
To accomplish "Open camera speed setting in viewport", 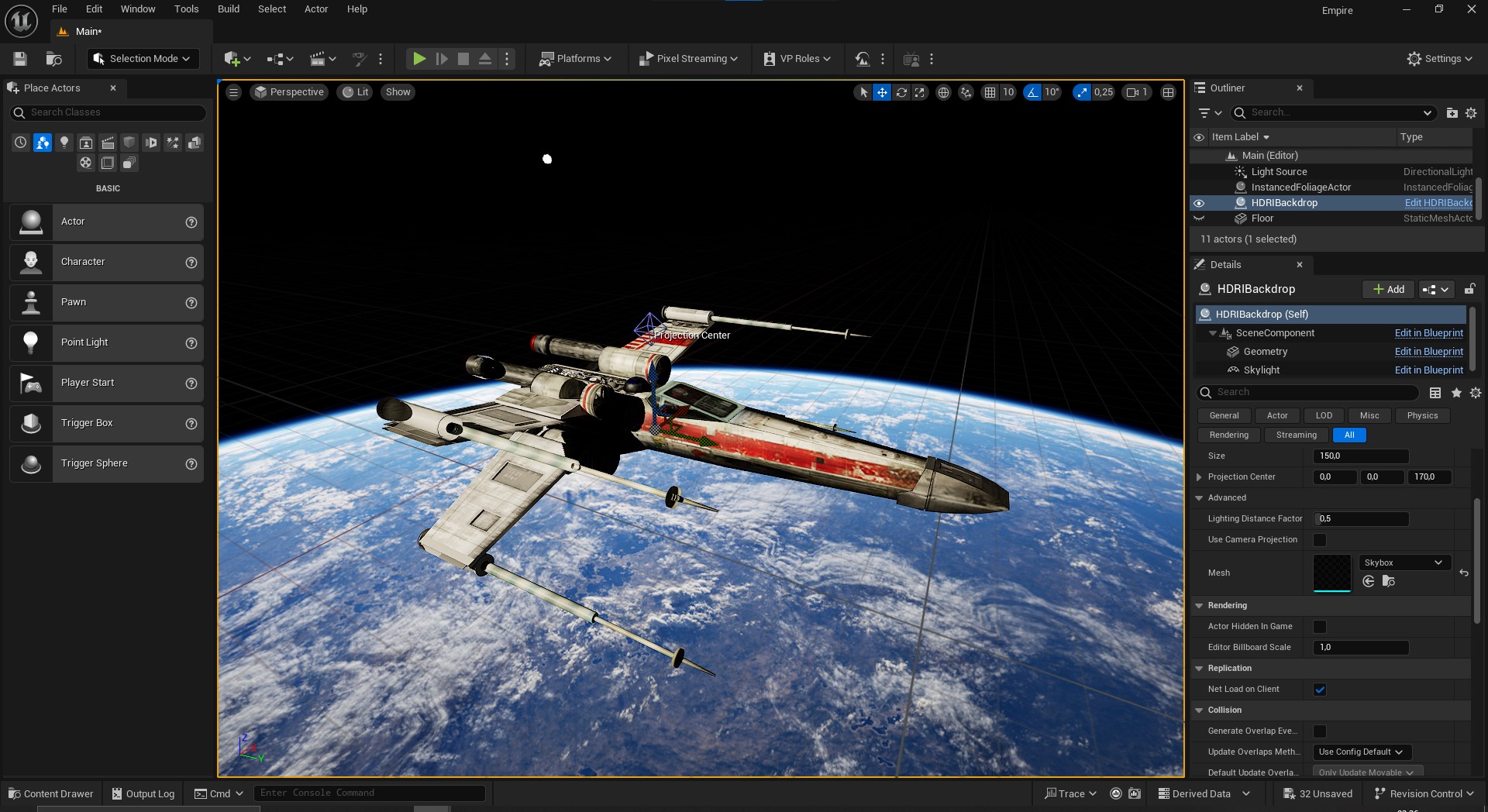I will coord(1137,92).
